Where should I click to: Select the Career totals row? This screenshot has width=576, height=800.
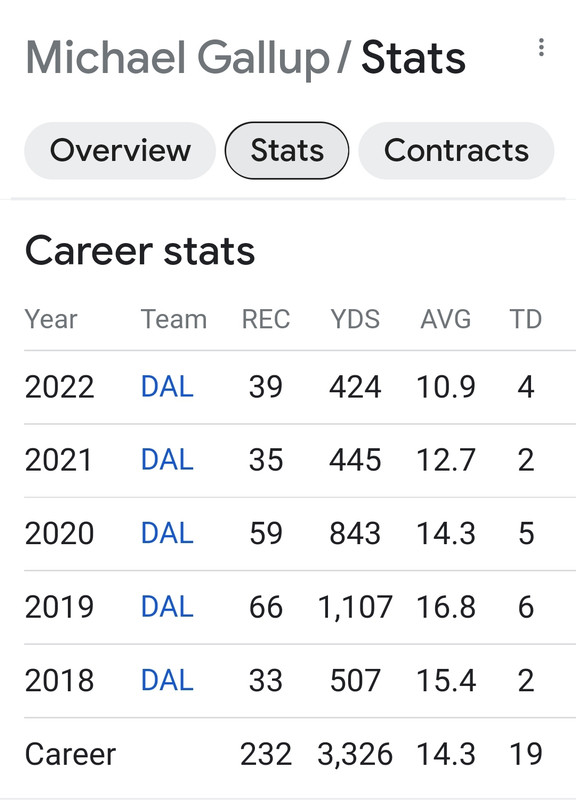coord(300,754)
